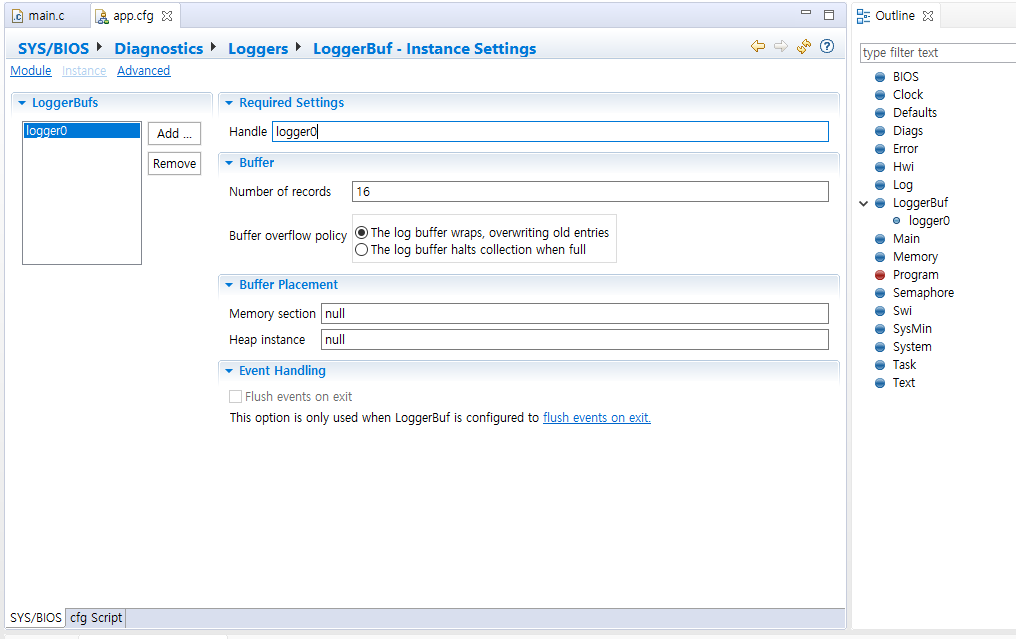Close the app.cfg editor tab
Image resolution: width=1016 pixels, height=639 pixels.
pos(167,16)
